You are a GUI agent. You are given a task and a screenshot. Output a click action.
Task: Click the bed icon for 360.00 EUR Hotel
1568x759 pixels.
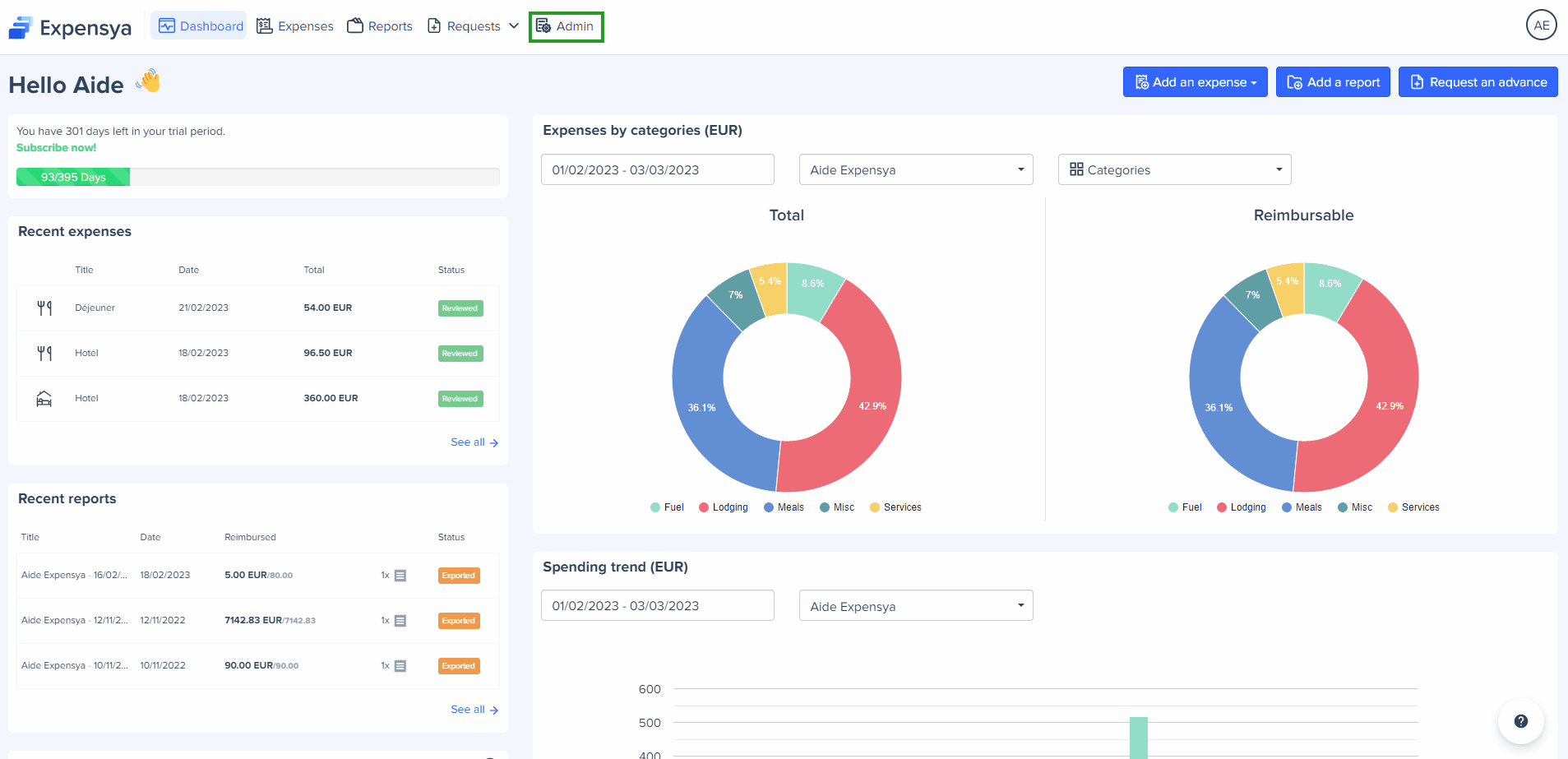[44, 399]
